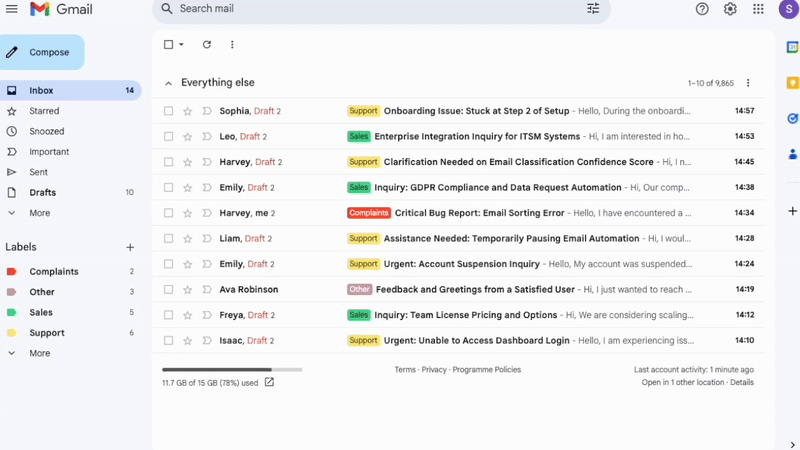
Task: Select Liam email checkbox
Action: click(168, 238)
